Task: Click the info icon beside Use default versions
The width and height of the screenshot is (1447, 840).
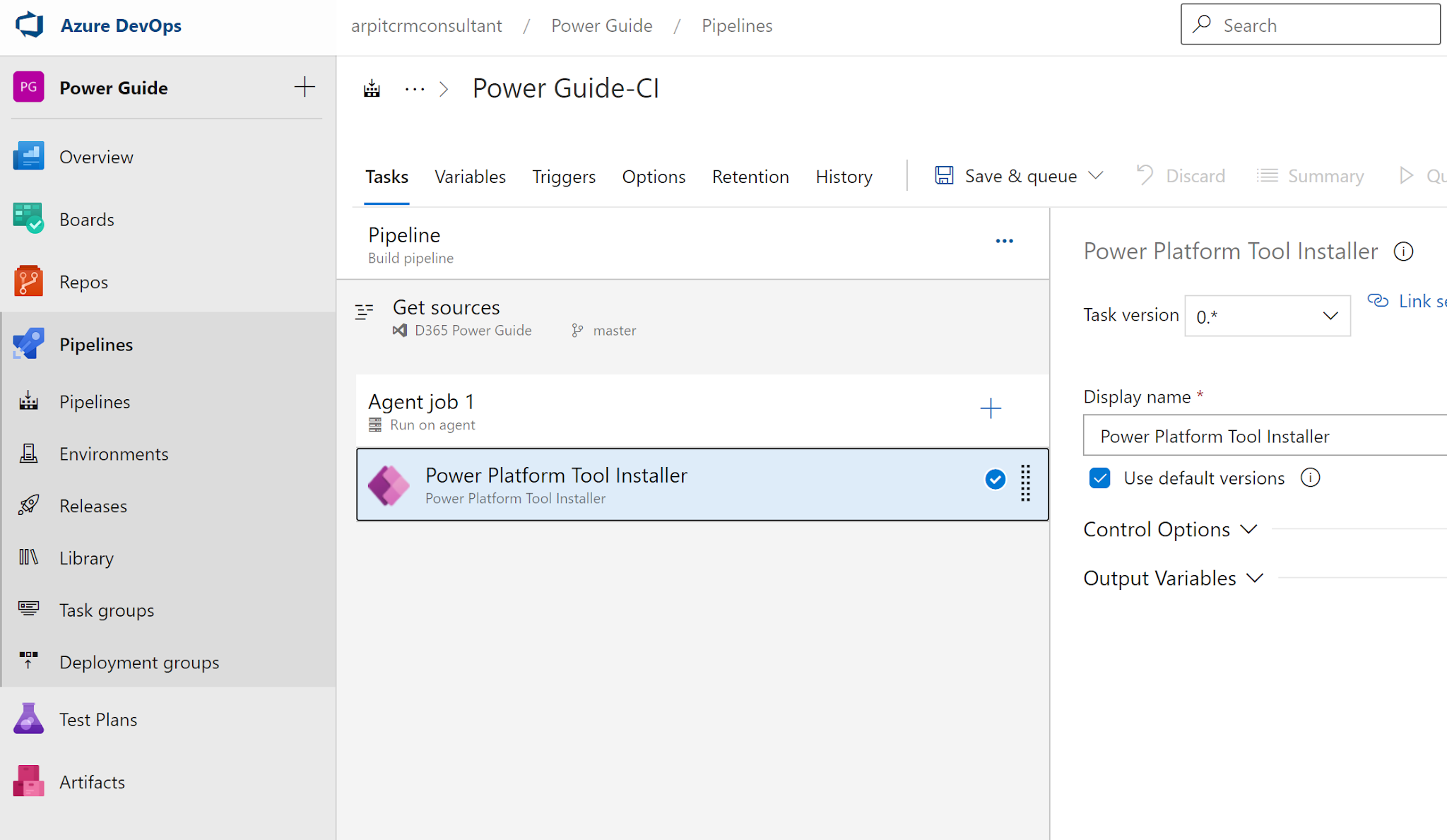Action: tap(1310, 478)
